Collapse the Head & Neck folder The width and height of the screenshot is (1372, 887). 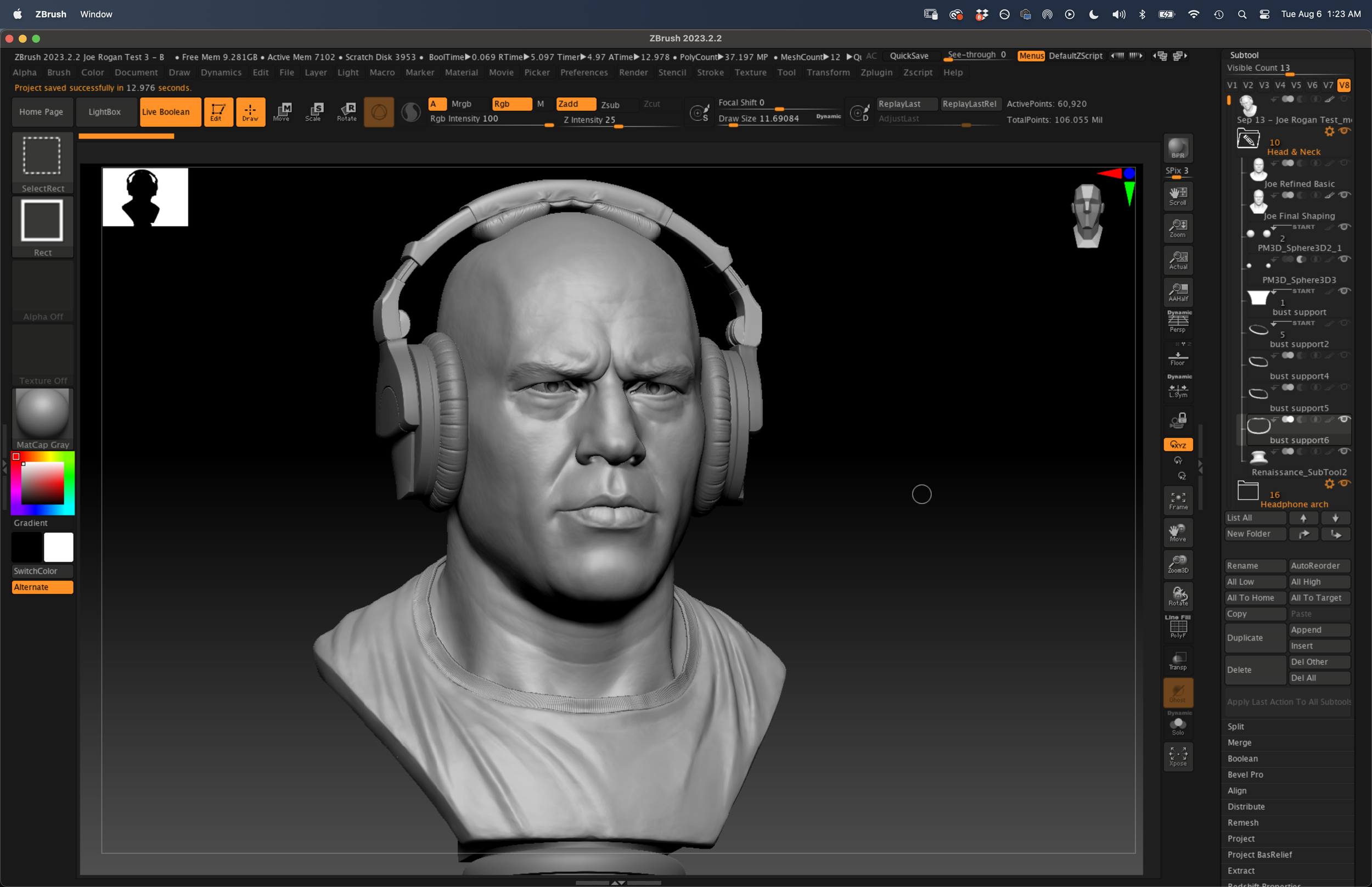pyautogui.click(x=1247, y=139)
